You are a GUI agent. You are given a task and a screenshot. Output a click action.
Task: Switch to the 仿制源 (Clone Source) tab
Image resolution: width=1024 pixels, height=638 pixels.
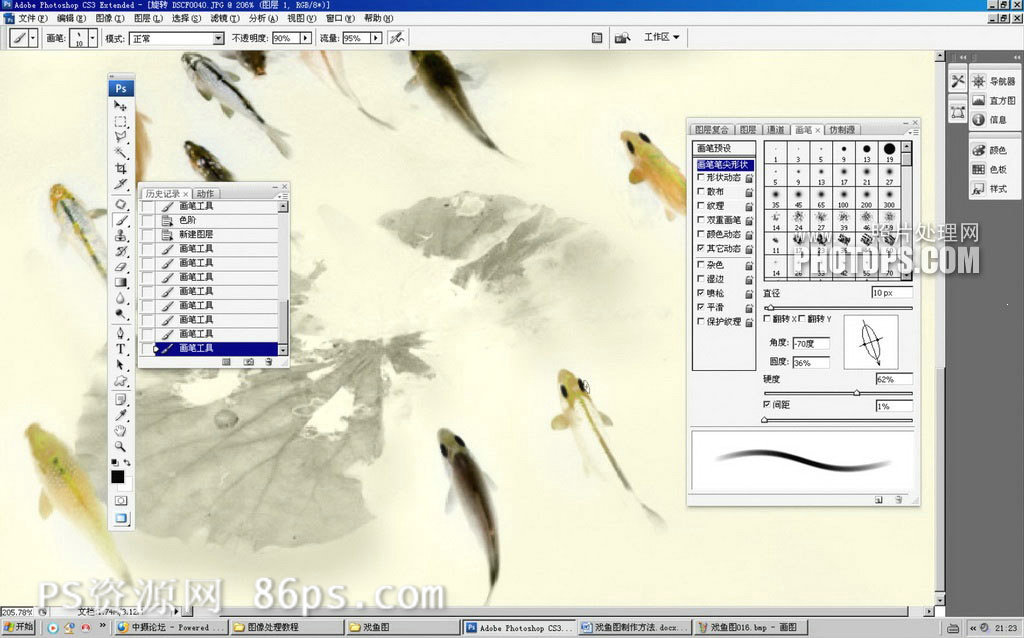(842, 130)
